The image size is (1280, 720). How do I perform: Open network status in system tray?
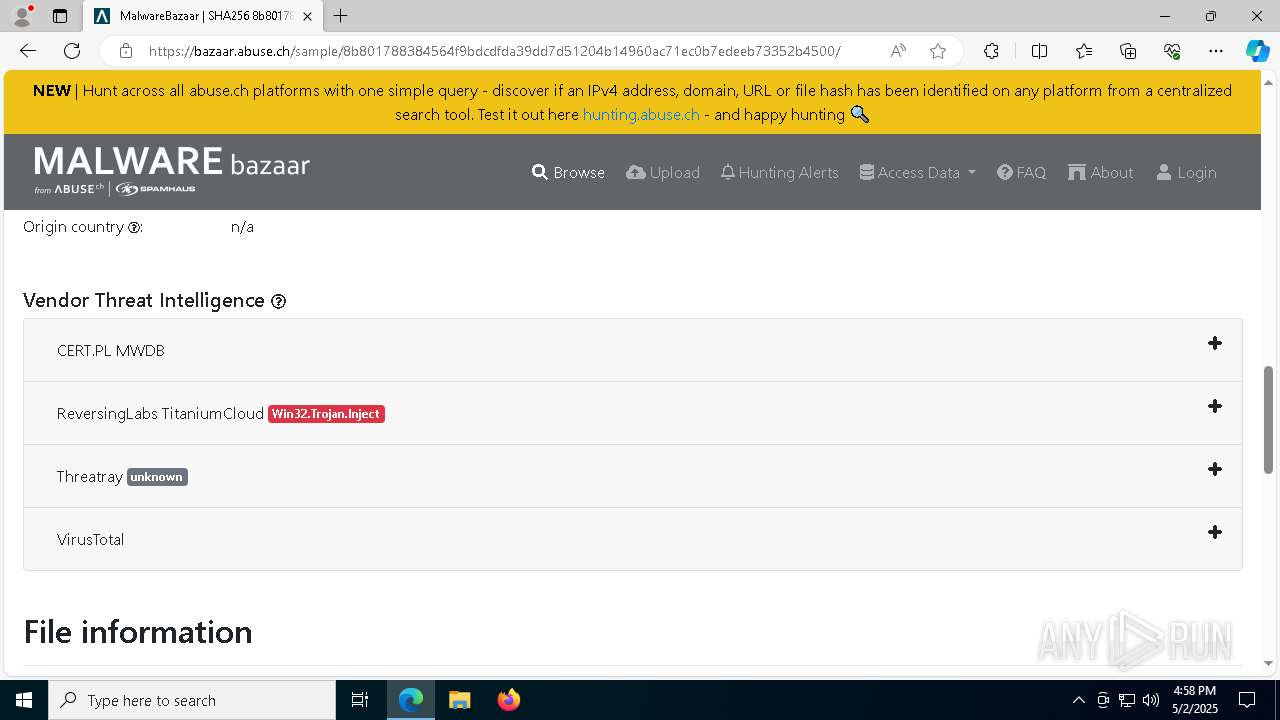point(1127,700)
